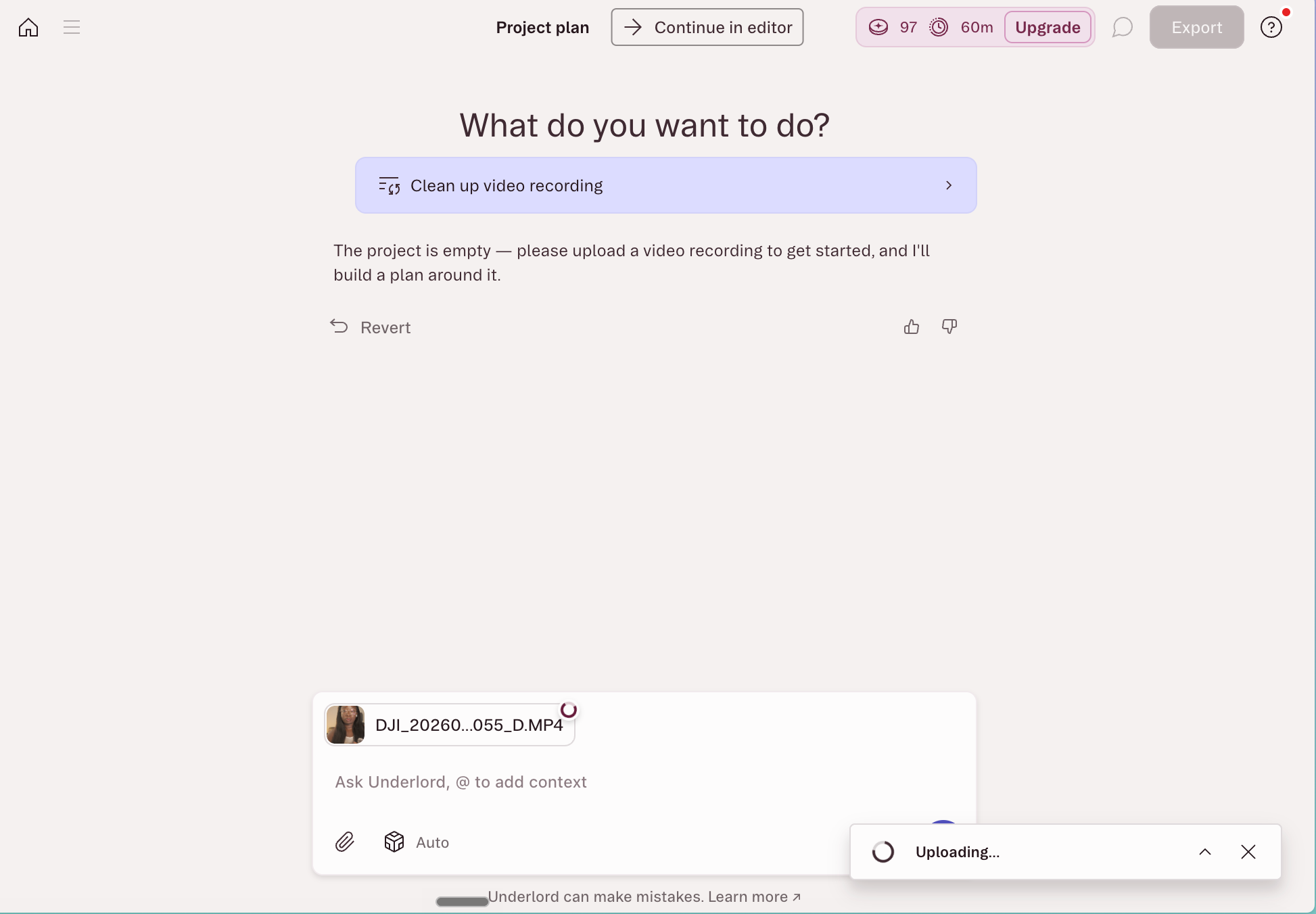Click Continue in editor button
Viewport: 1316px width, 914px height.
click(x=707, y=28)
